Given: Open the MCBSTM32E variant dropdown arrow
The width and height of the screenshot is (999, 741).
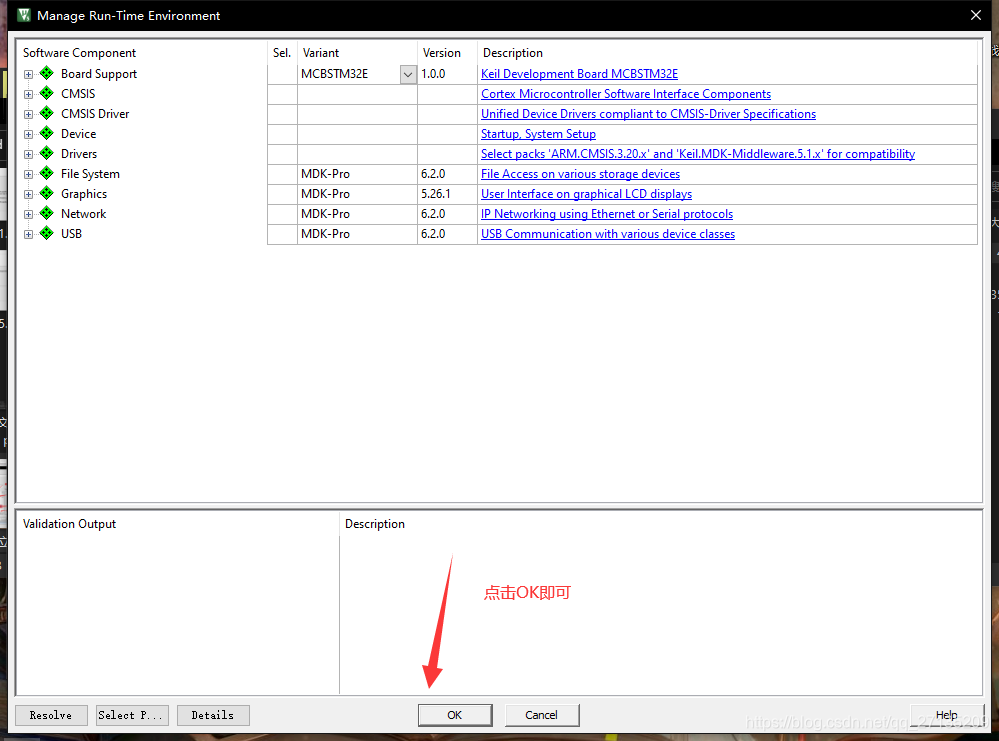Looking at the screenshot, I should coord(408,75).
